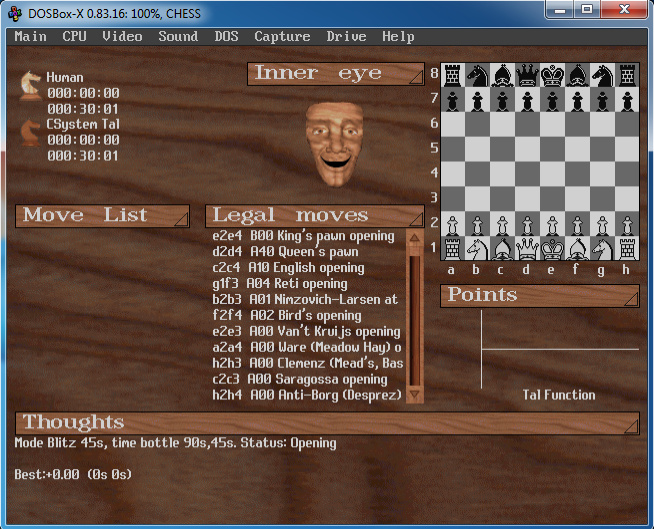Expand Points panel corner triangle
654x529 pixels.
point(631,299)
